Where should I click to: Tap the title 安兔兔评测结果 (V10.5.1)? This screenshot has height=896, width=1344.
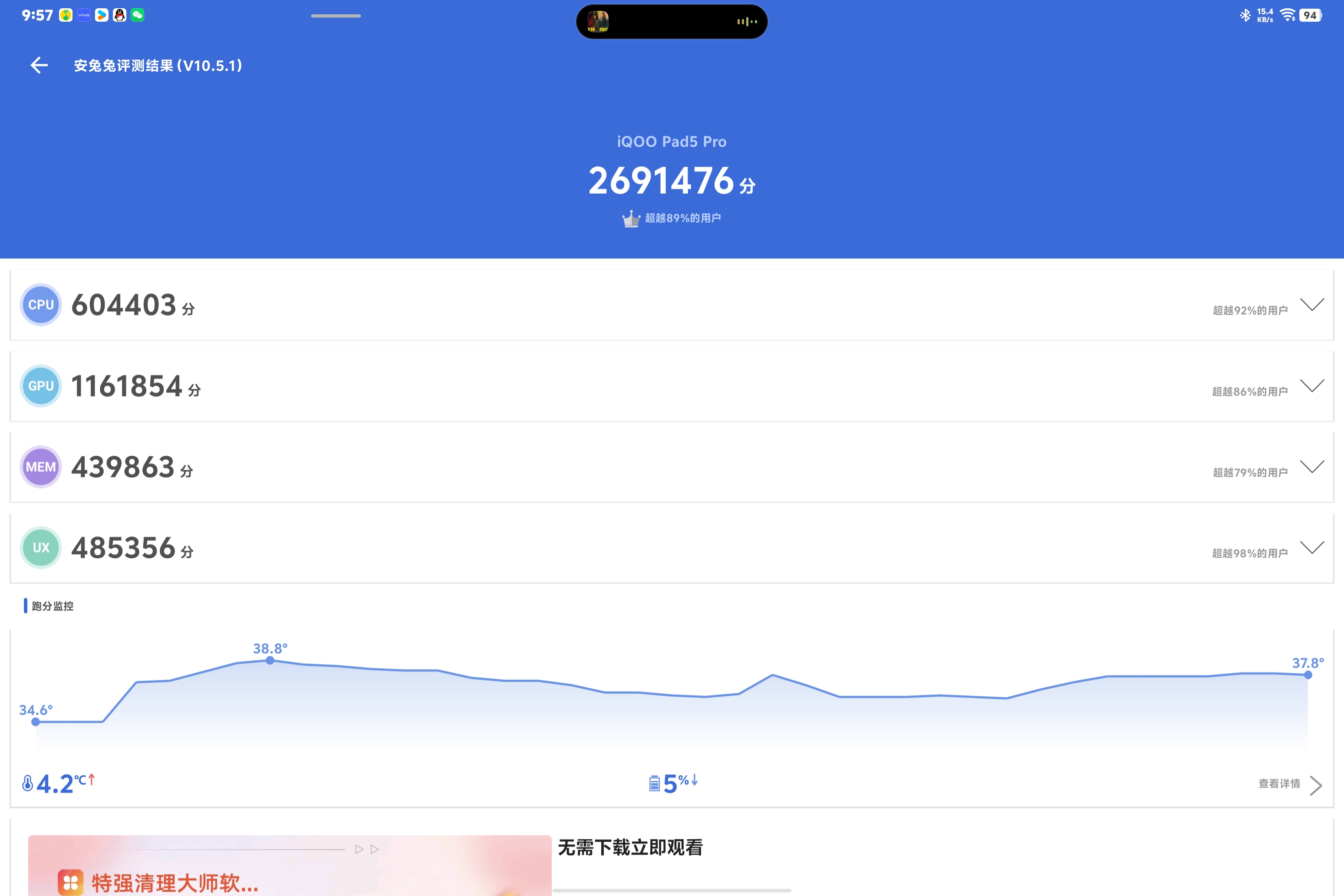[x=158, y=66]
